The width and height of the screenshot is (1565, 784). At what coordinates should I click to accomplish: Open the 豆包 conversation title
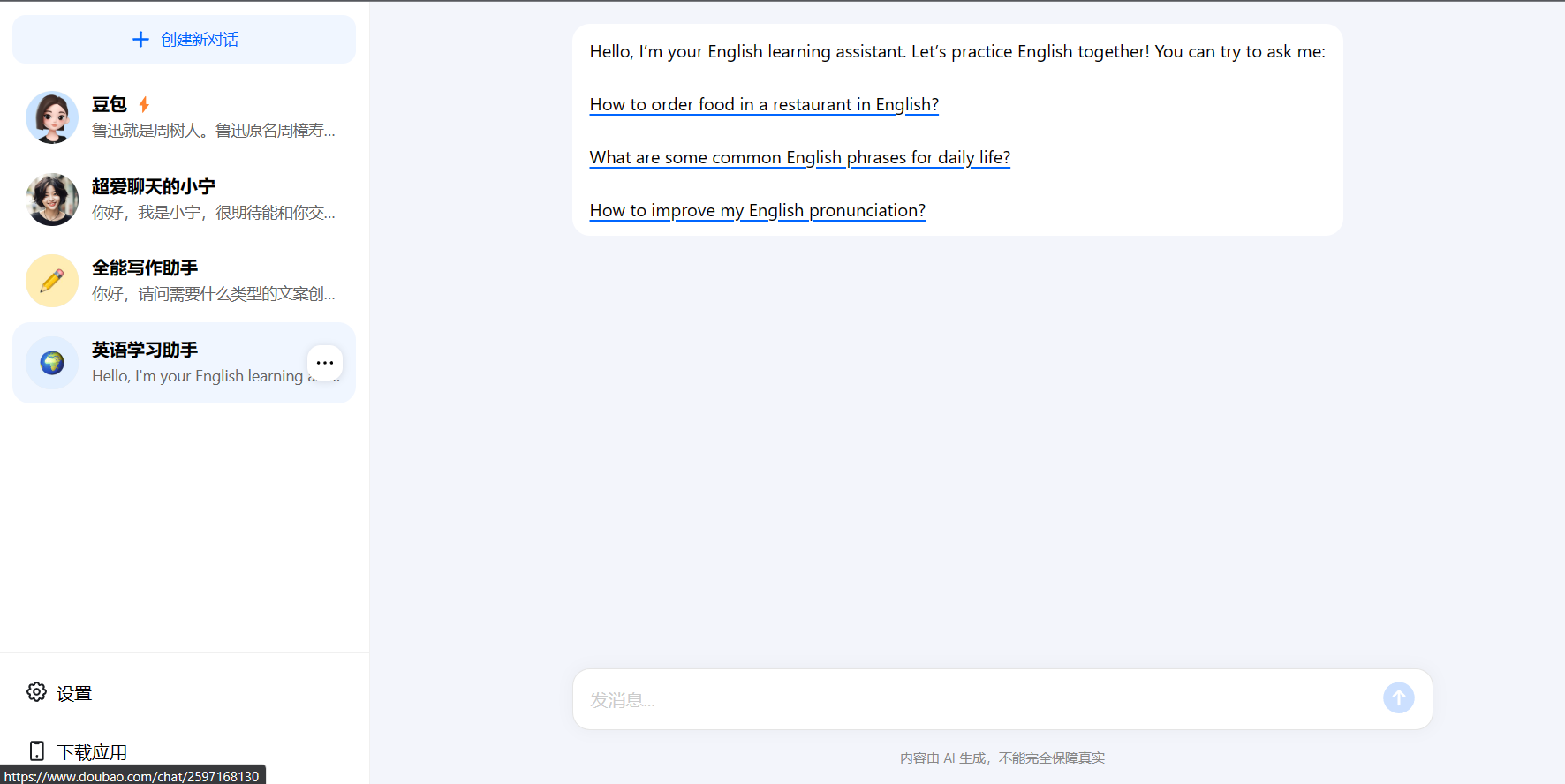click(x=110, y=104)
